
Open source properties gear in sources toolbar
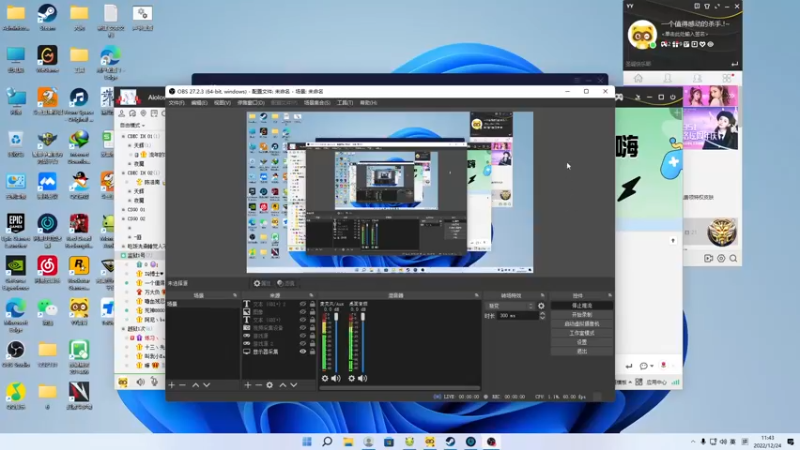click(269, 385)
